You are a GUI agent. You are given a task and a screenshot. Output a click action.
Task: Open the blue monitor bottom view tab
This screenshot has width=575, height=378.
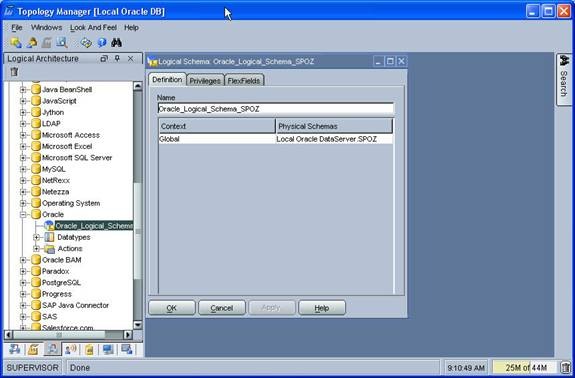coord(108,349)
